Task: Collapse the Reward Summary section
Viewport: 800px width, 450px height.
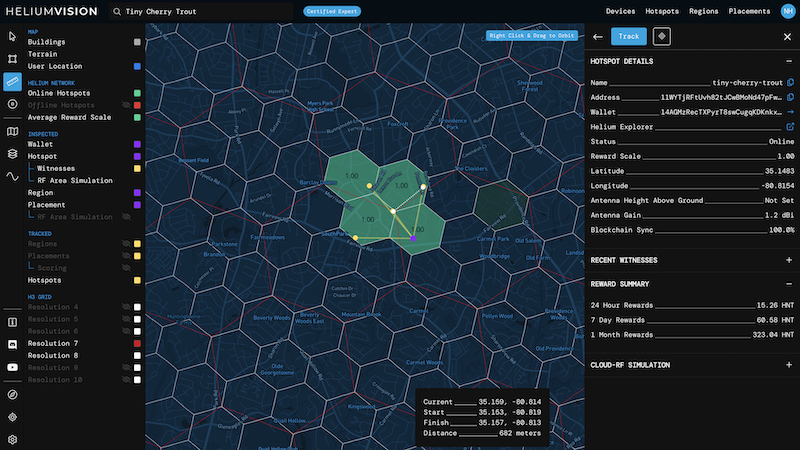Action: pyautogui.click(x=789, y=283)
